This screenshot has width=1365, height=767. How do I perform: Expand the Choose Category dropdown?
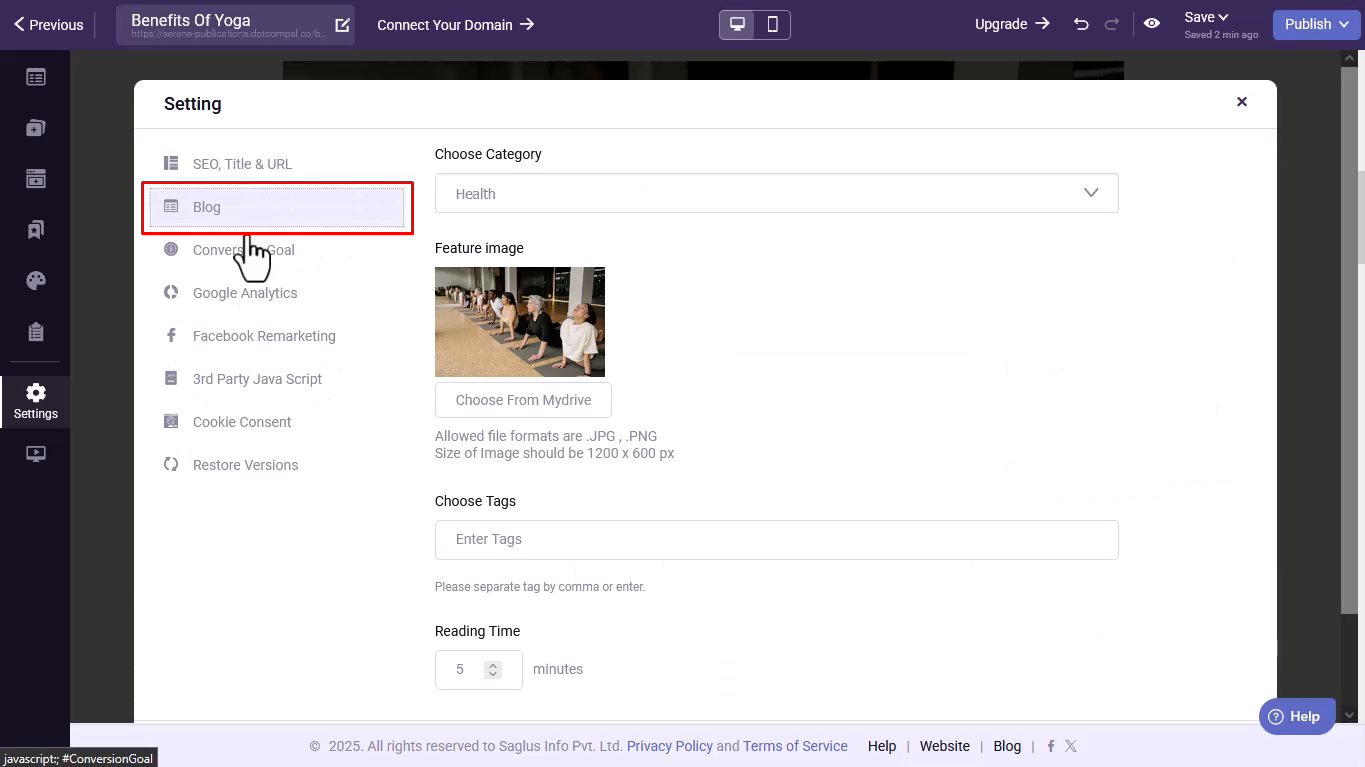[x=776, y=193]
